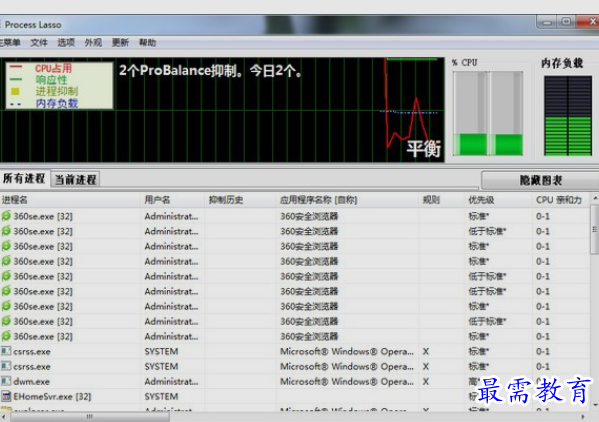
Task: Click the horizontal scrollbar left arrow
Action: pyautogui.click(x=3, y=417)
